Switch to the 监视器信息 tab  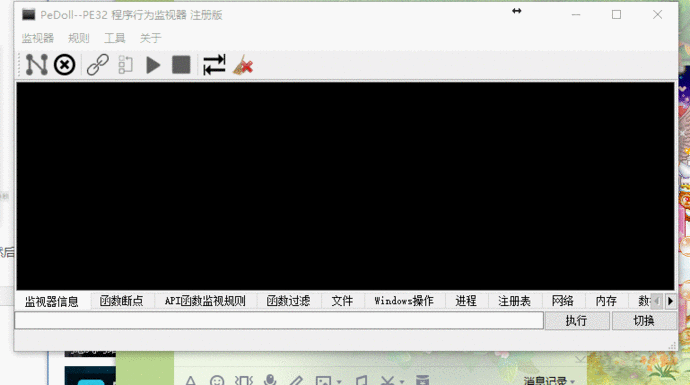52,301
